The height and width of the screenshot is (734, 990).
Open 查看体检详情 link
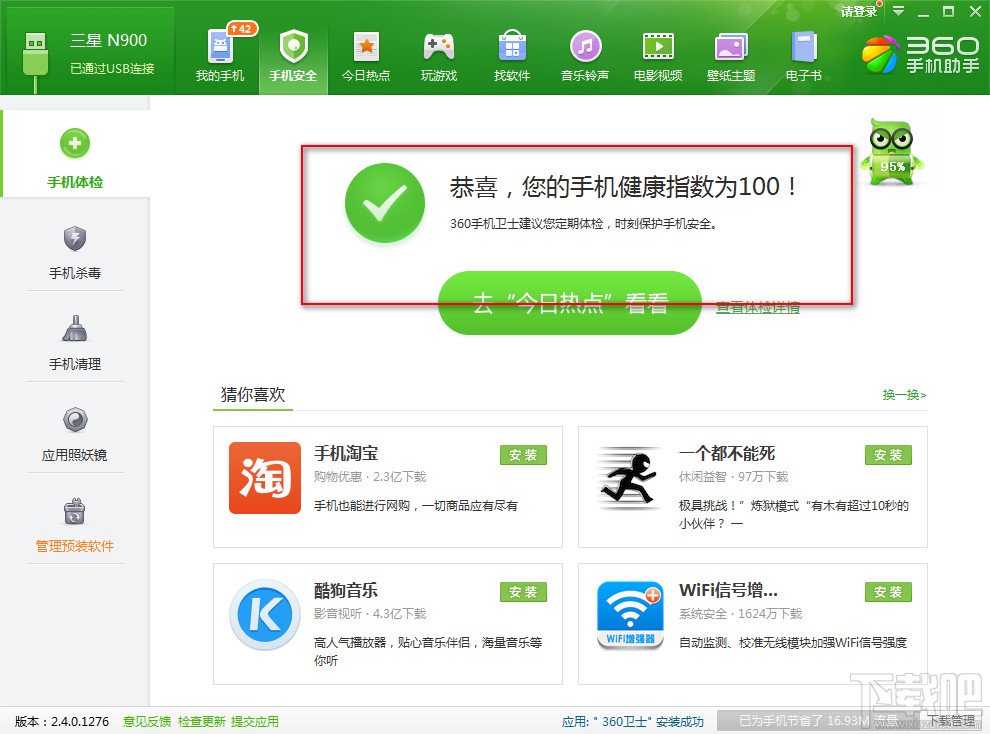[x=758, y=307]
